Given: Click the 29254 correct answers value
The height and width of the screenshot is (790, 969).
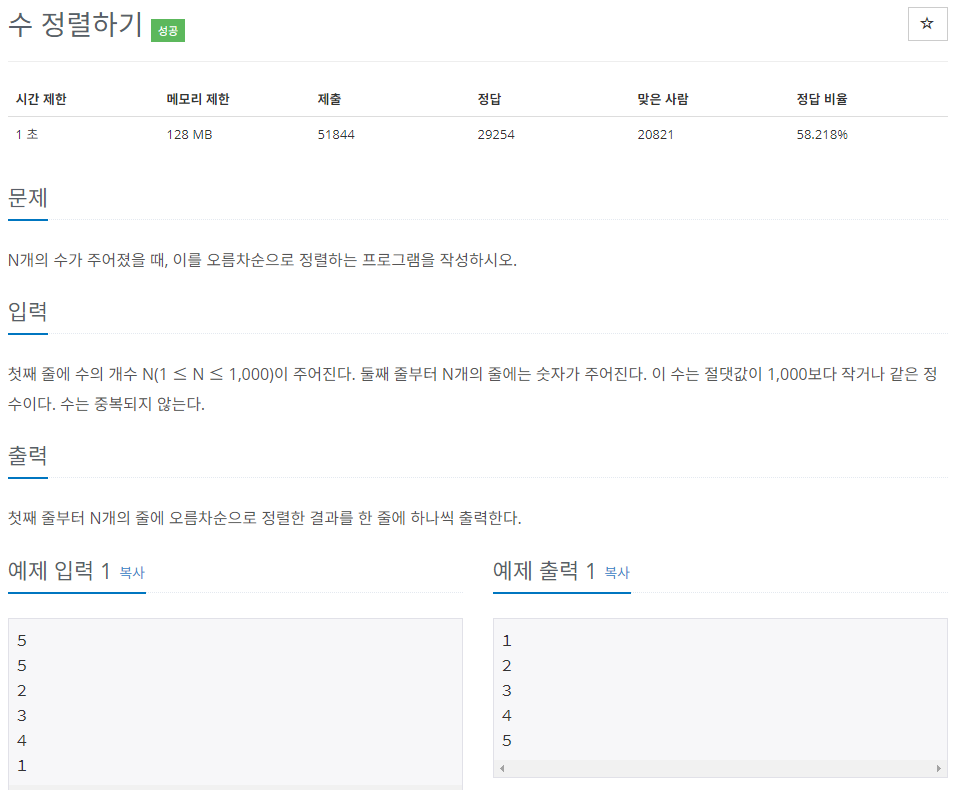Looking at the screenshot, I should coord(496,134).
